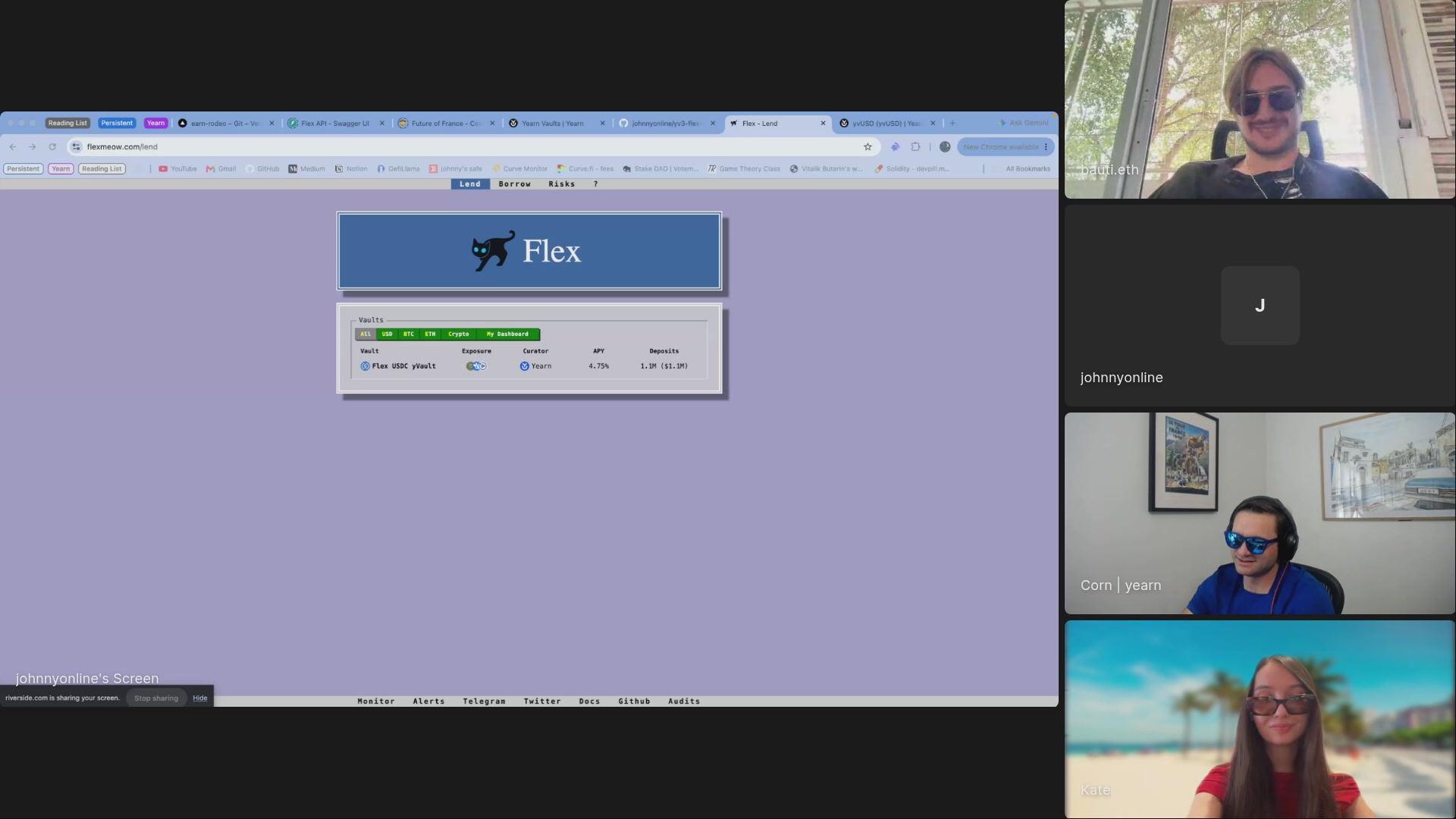Expand the Yearn tab group in tab strip
1456x819 pixels.
(155, 124)
